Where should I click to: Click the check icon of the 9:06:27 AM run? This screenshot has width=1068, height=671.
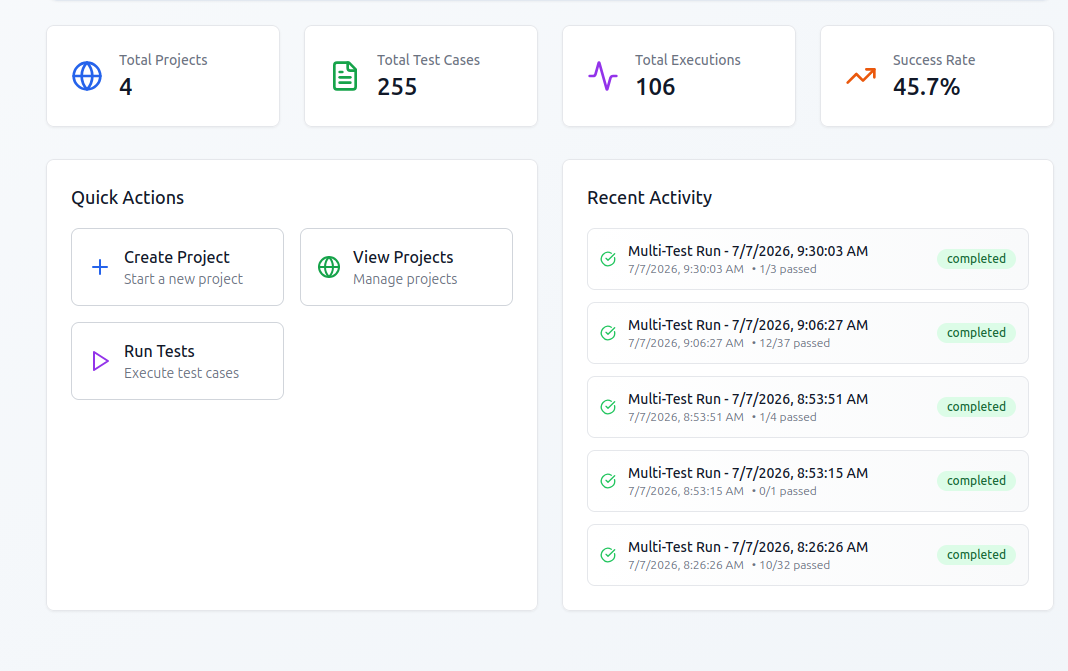coord(608,333)
